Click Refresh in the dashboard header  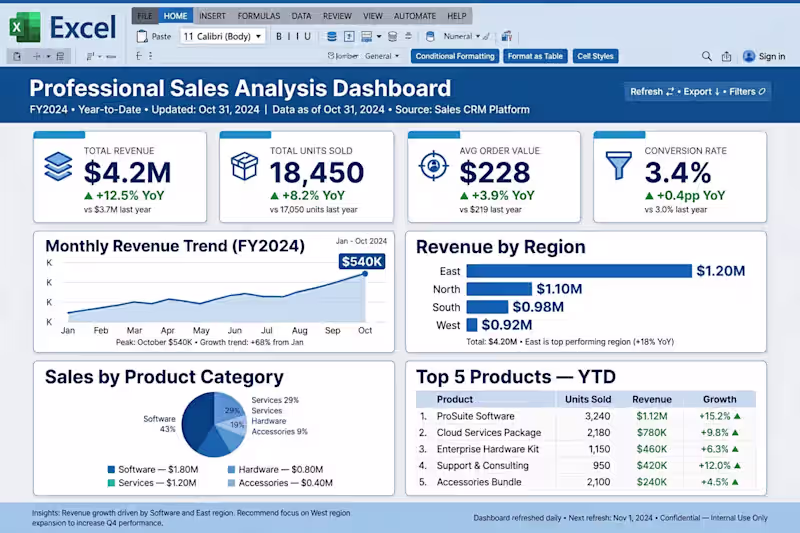[652, 91]
